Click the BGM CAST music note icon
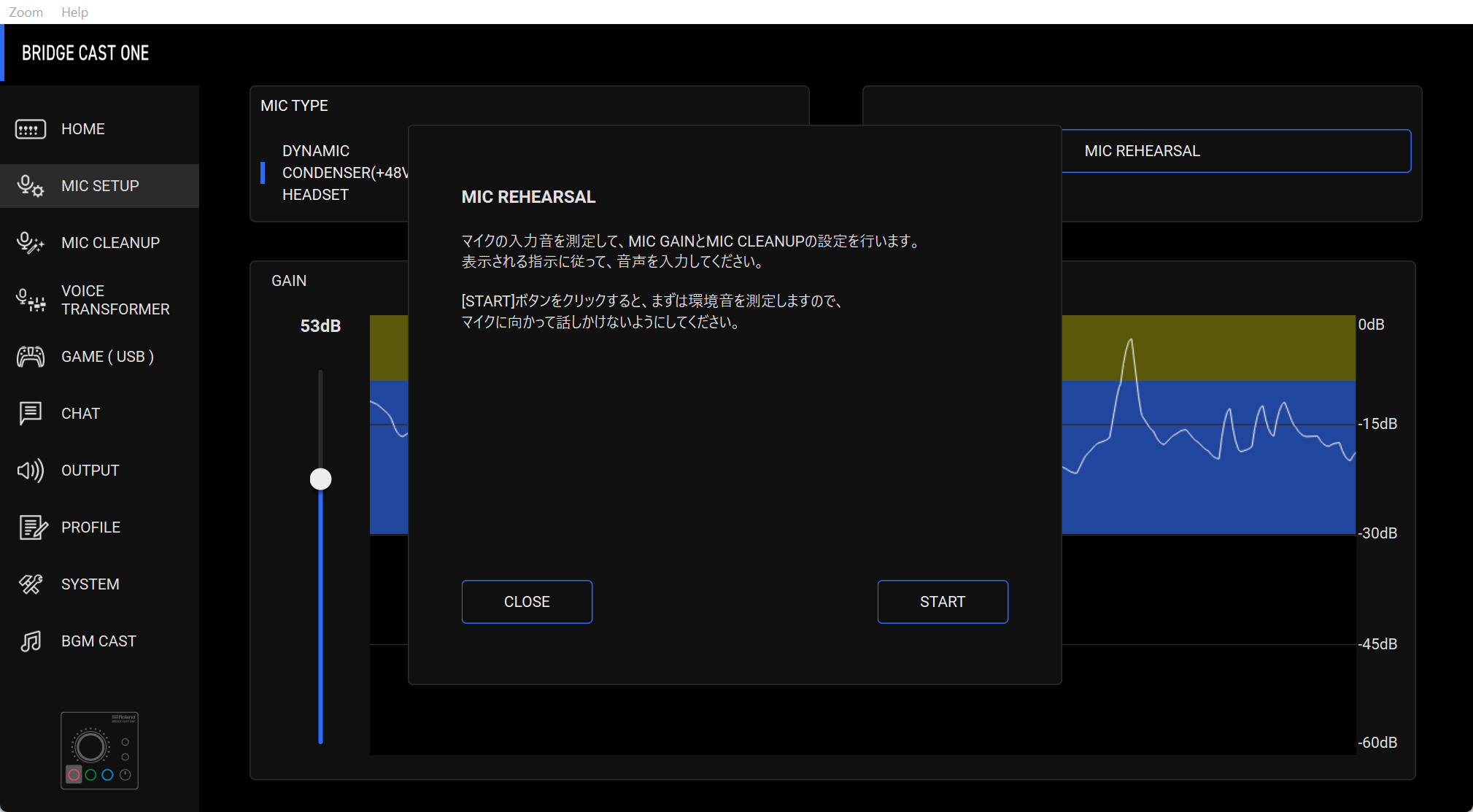 31,641
